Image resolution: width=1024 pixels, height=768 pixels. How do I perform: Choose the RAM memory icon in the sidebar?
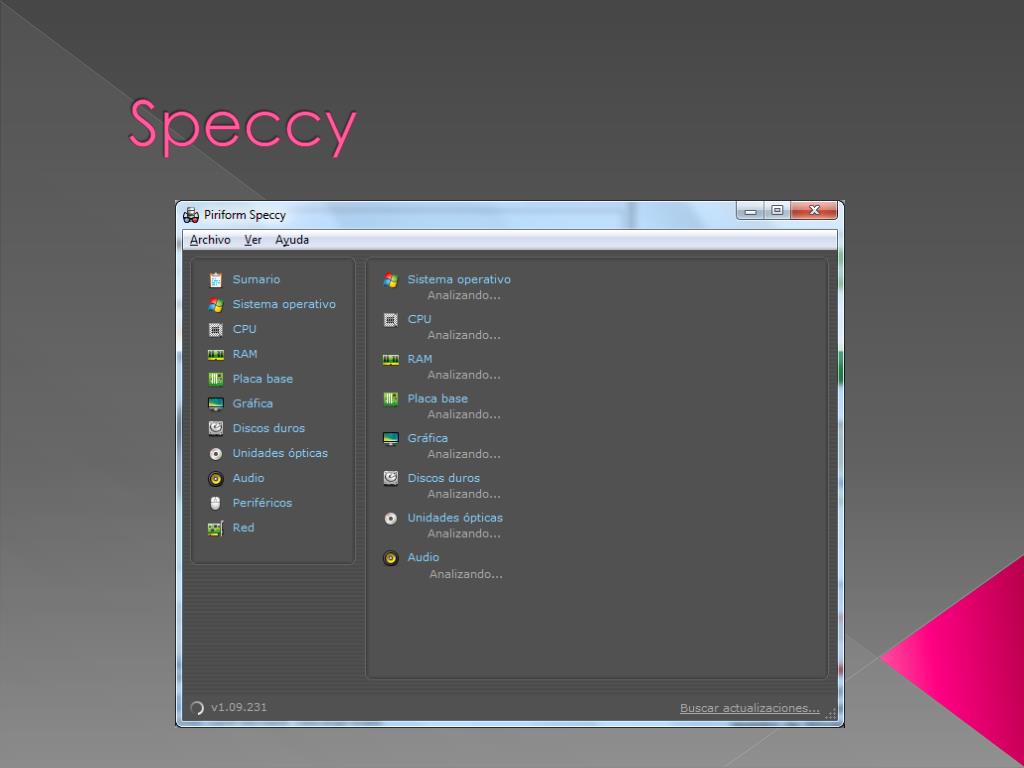[x=216, y=355]
